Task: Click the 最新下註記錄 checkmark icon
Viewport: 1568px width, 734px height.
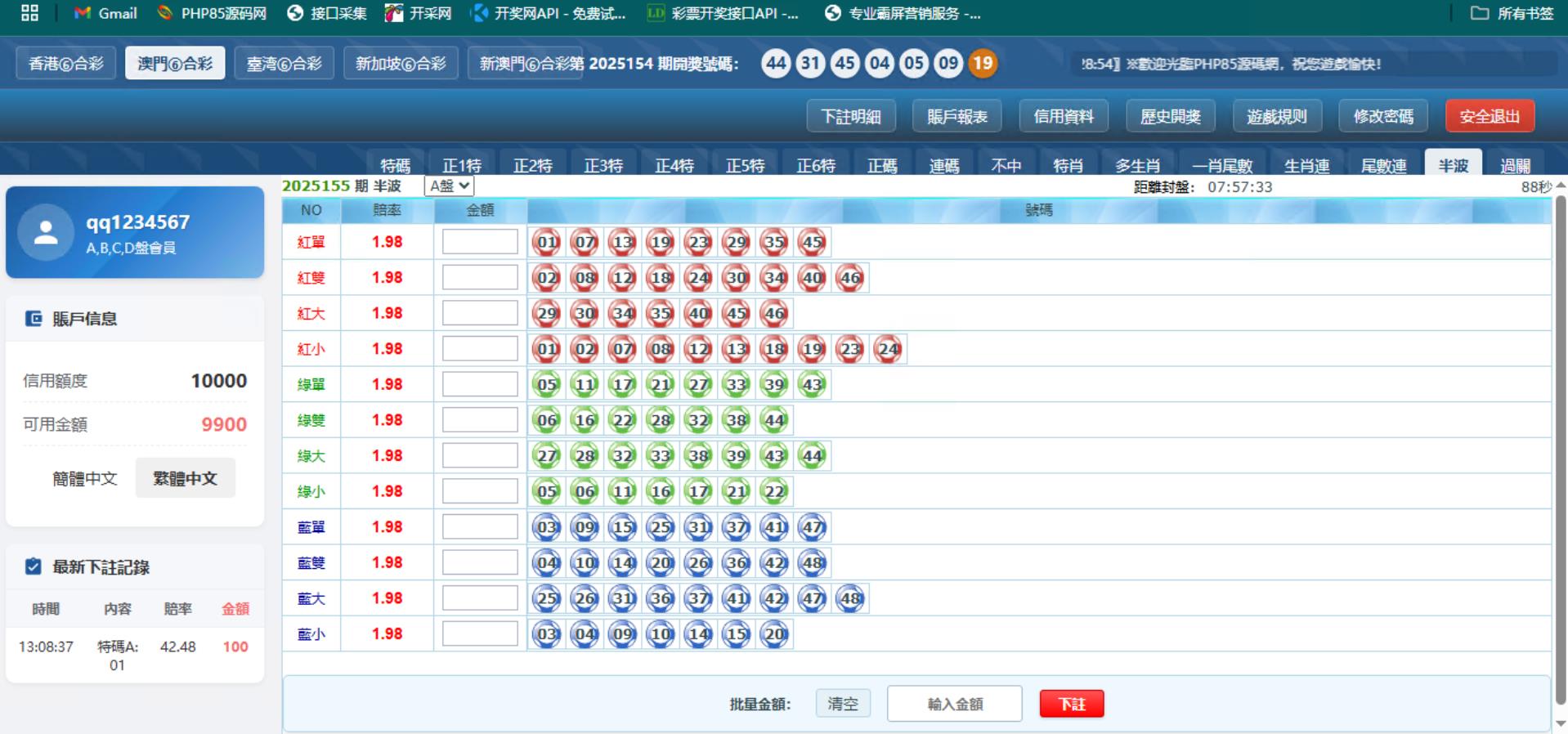Action: pyautogui.click(x=34, y=566)
